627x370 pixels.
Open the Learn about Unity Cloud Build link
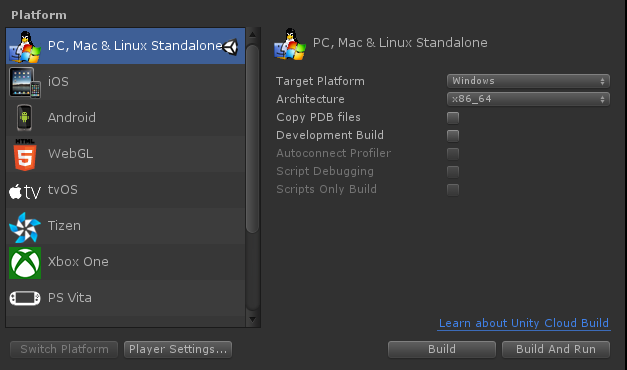[524, 323]
